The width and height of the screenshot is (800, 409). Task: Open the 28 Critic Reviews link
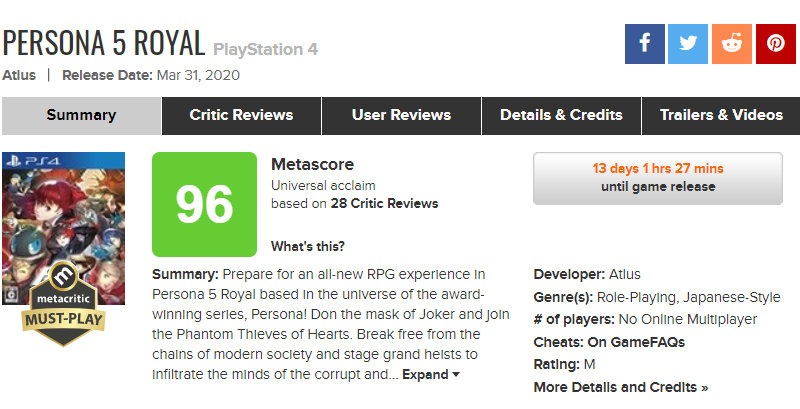385,204
